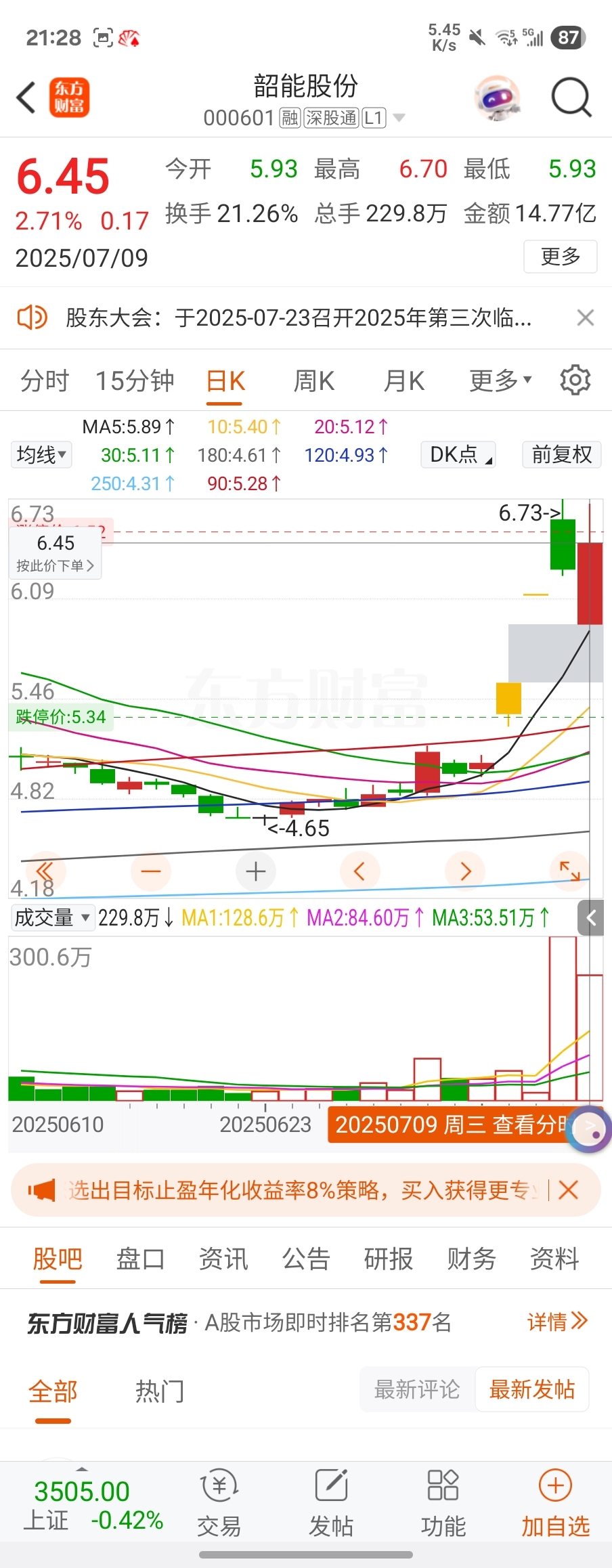
Task: Tap 东方财富人气榜 ranking title
Action: click(107, 1322)
